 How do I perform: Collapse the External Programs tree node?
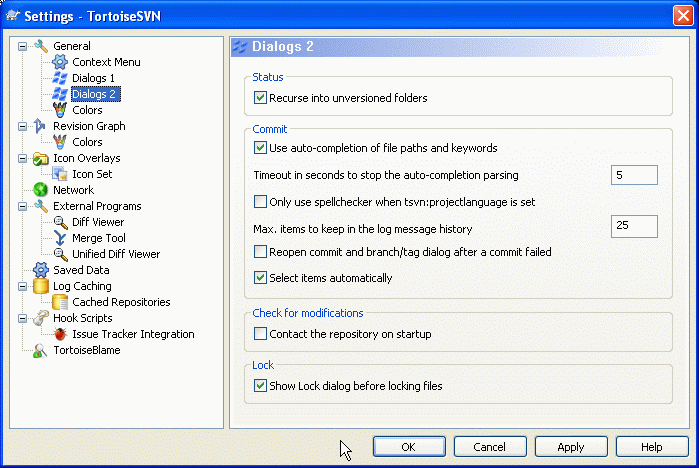pyautogui.click(x=22, y=206)
